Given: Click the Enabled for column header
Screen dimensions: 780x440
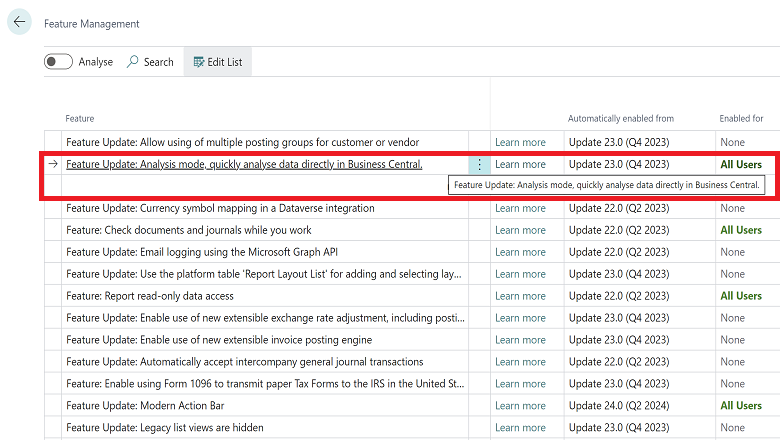Looking at the screenshot, I should [x=741, y=118].
